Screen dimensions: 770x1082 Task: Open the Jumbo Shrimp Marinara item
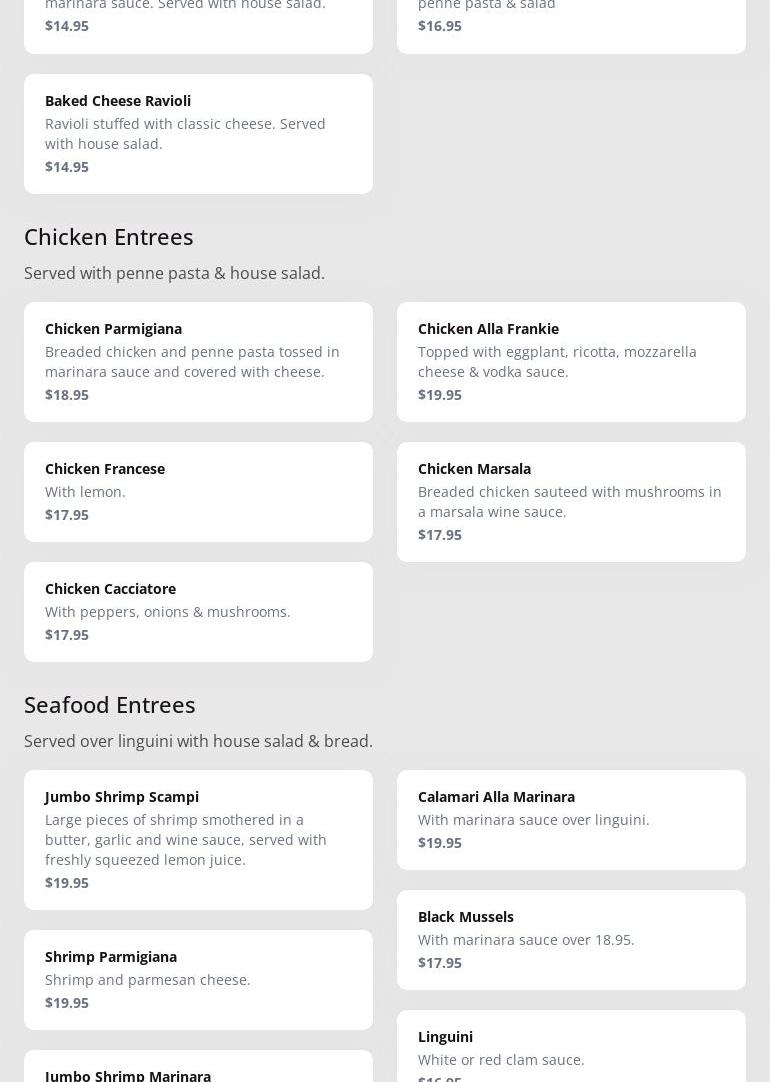pos(198,1070)
